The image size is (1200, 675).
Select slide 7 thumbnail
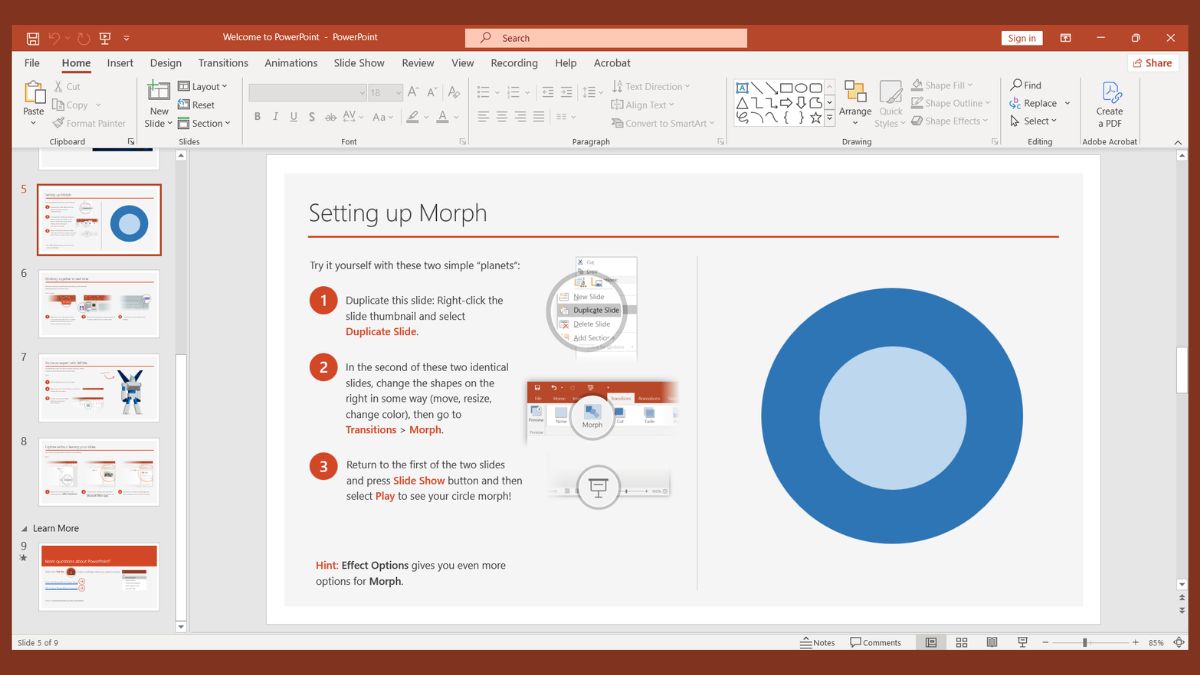point(98,388)
